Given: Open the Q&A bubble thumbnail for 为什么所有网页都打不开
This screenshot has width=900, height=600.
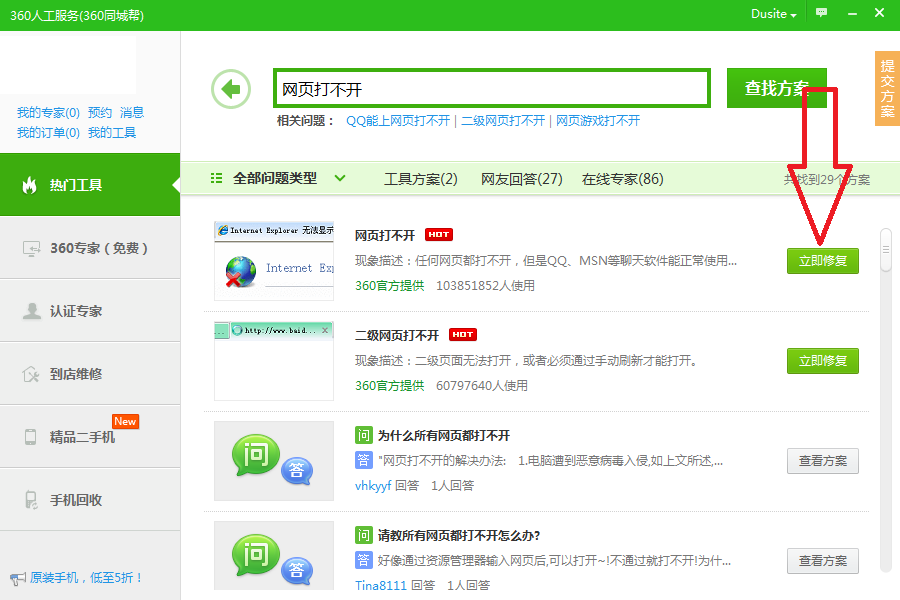Looking at the screenshot, I should click(274, 461).
